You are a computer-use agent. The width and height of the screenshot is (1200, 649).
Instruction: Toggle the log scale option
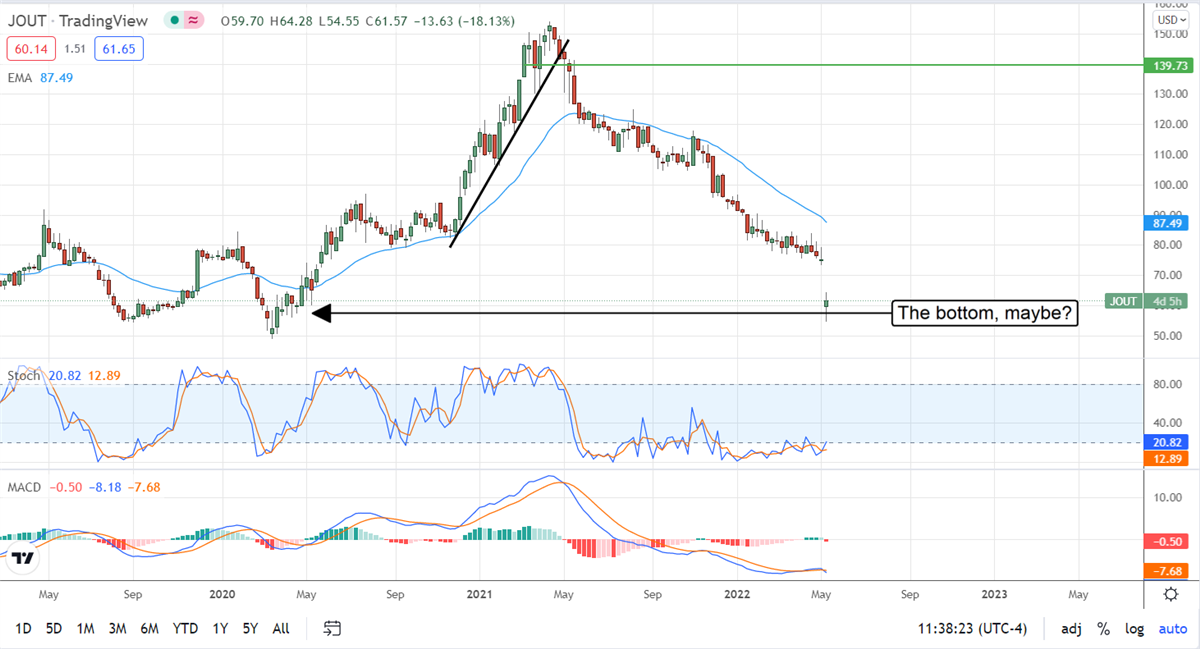(x=1135, y=629)
